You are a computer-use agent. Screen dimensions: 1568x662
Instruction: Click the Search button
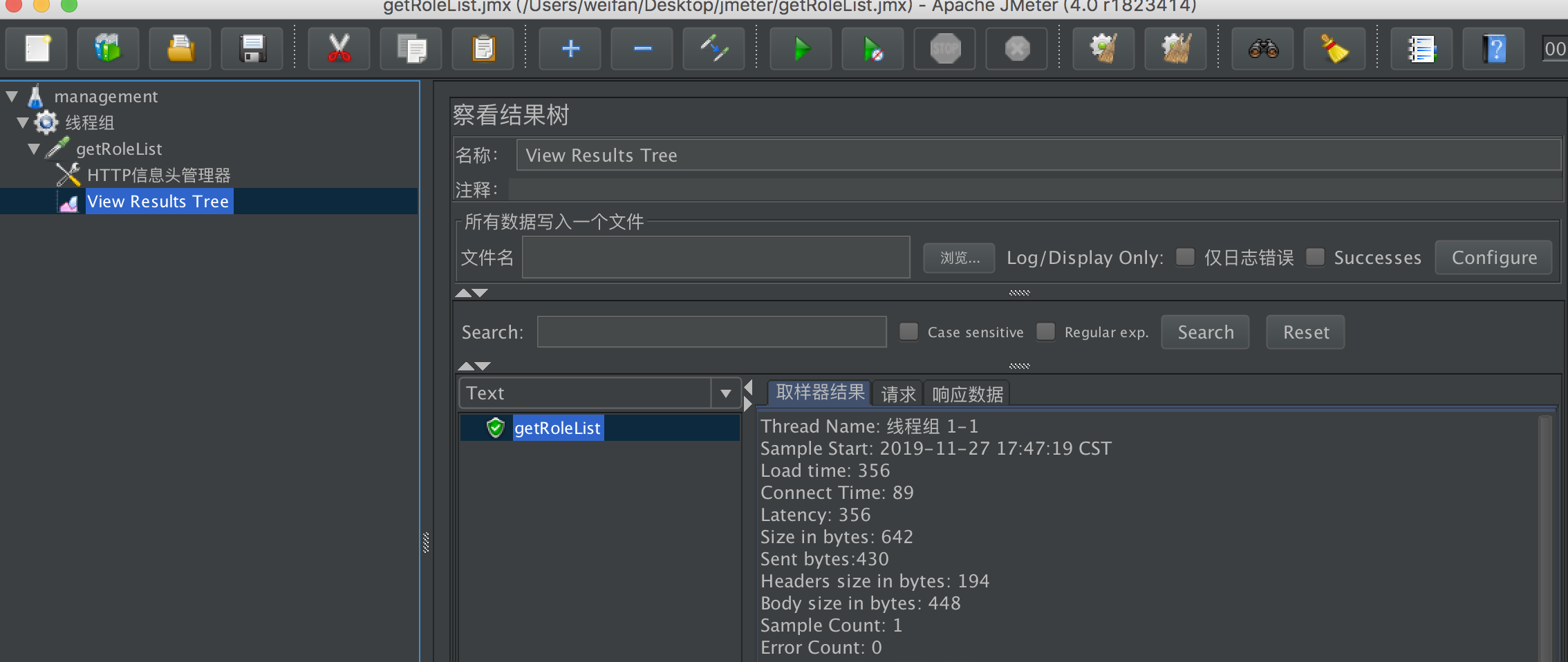click(x=1205, y=332)
